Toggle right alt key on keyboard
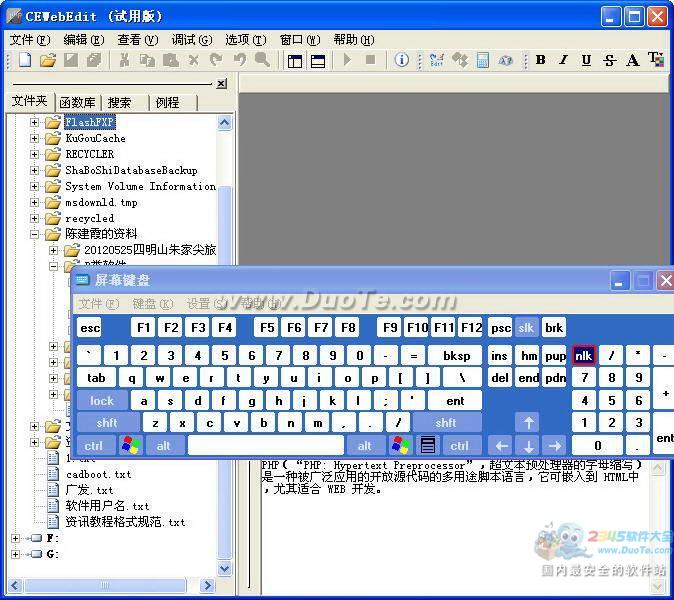This screenshot has width=674, height=600. 365,445
